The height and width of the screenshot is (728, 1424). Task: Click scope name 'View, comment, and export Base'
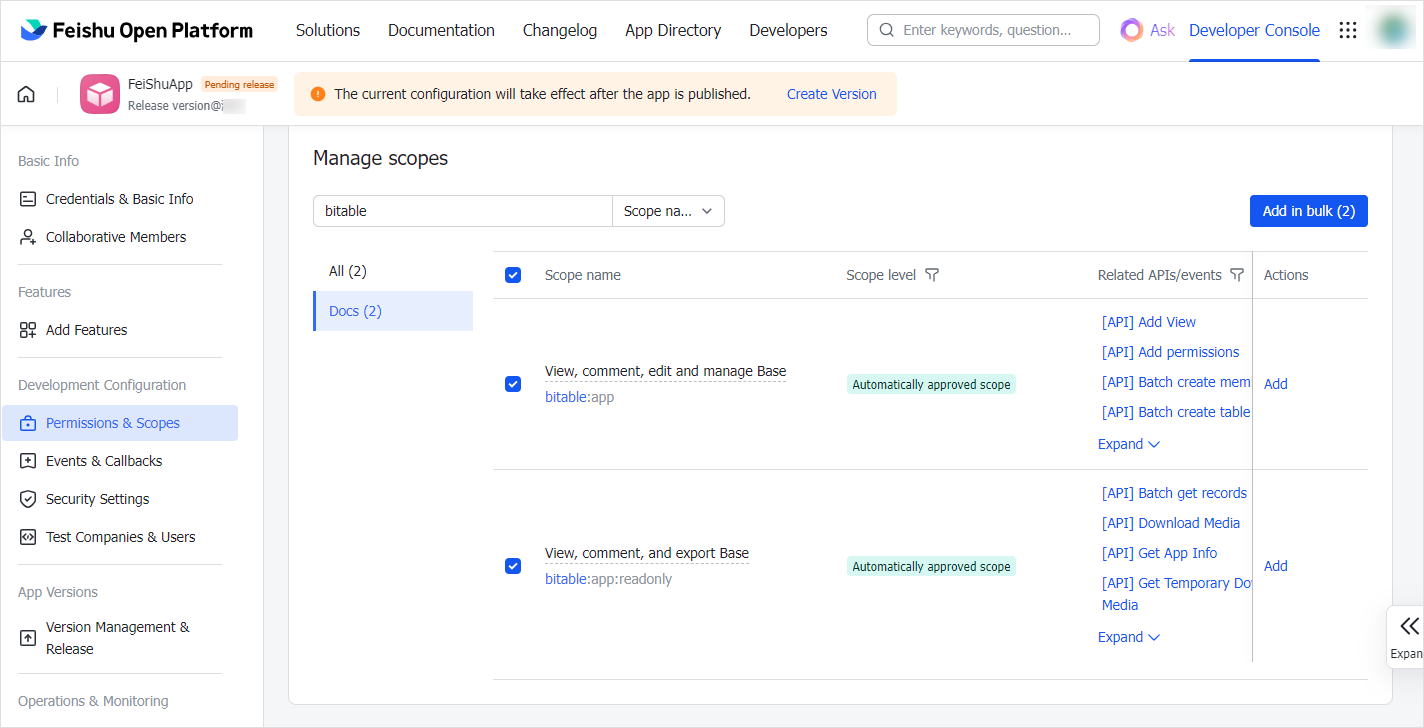647,553
